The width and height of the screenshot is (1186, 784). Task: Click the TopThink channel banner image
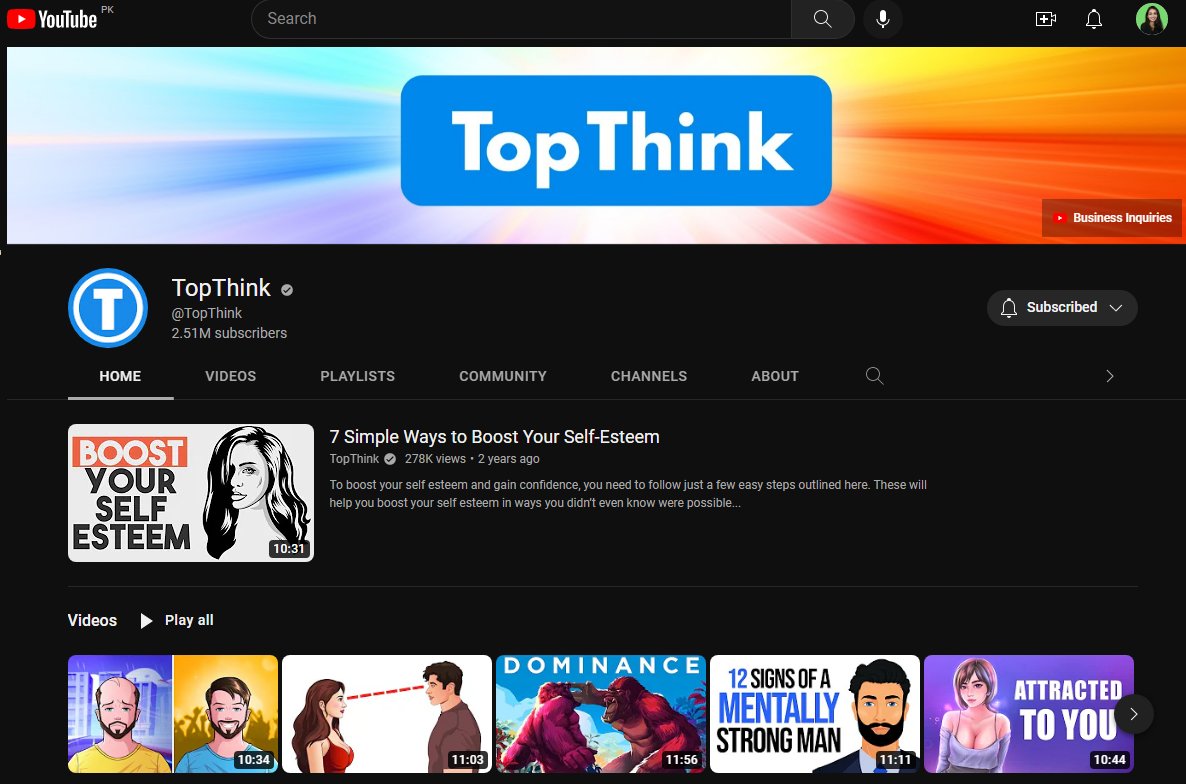pos(594,145)
